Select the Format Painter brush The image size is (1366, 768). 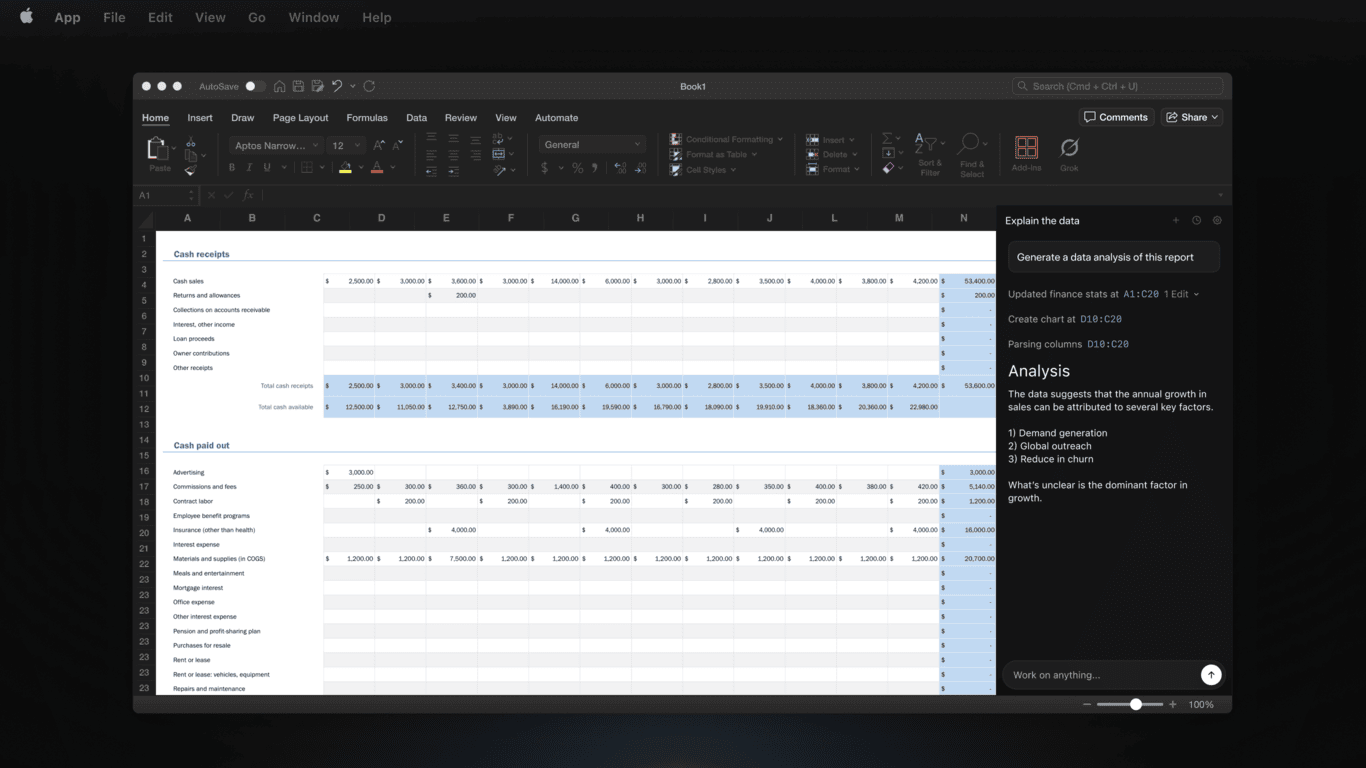tap(191, 170)
